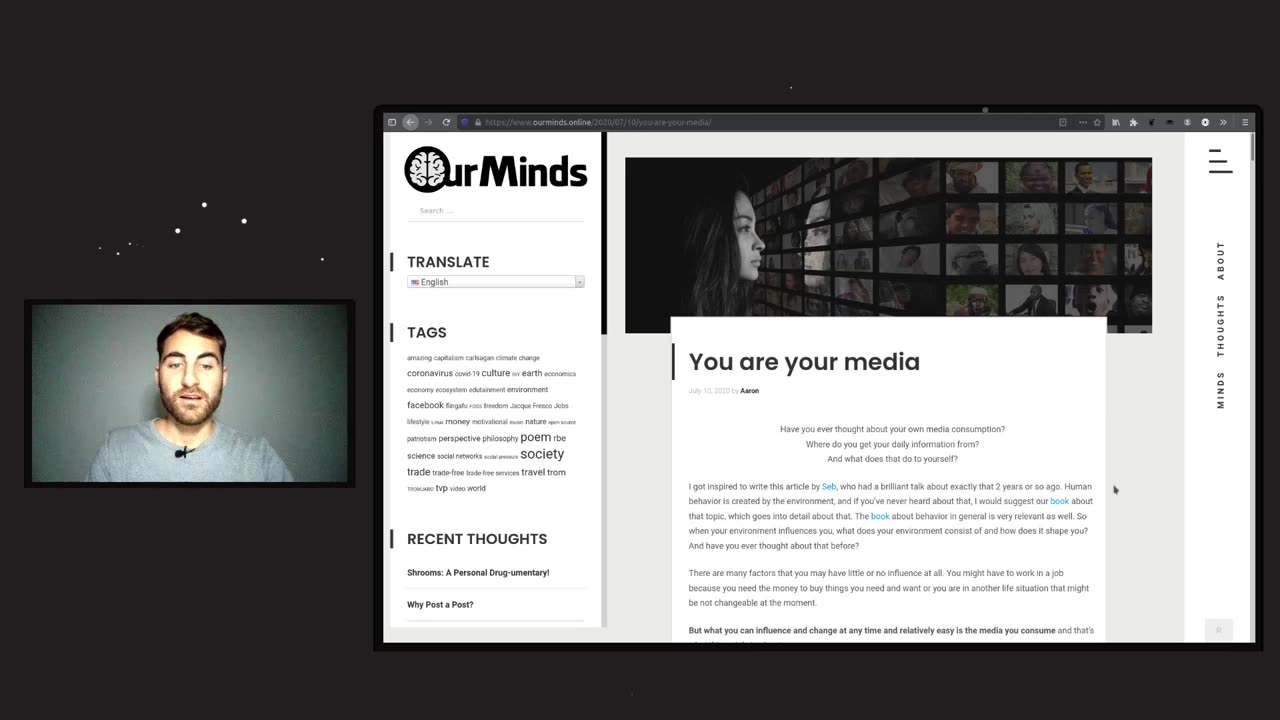
Task: Open the English language translate dropdown
Action: coord(495,282)
